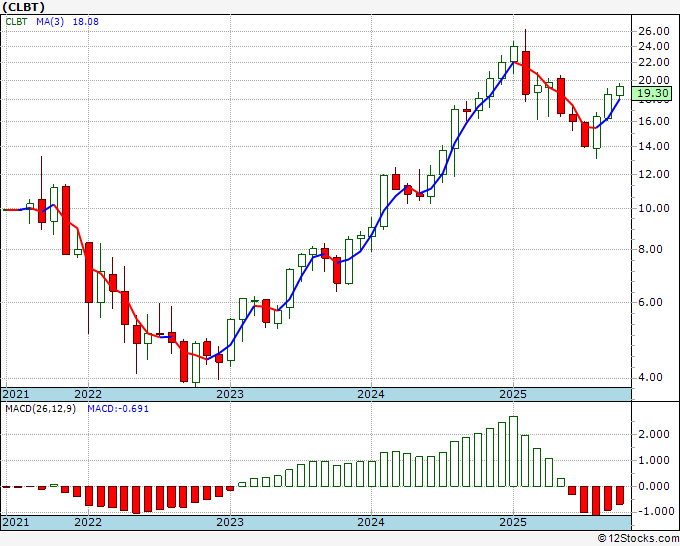Click the 2022 label on price timeline
The width and height of the screenshot is (680, 546).
(88, 394)
